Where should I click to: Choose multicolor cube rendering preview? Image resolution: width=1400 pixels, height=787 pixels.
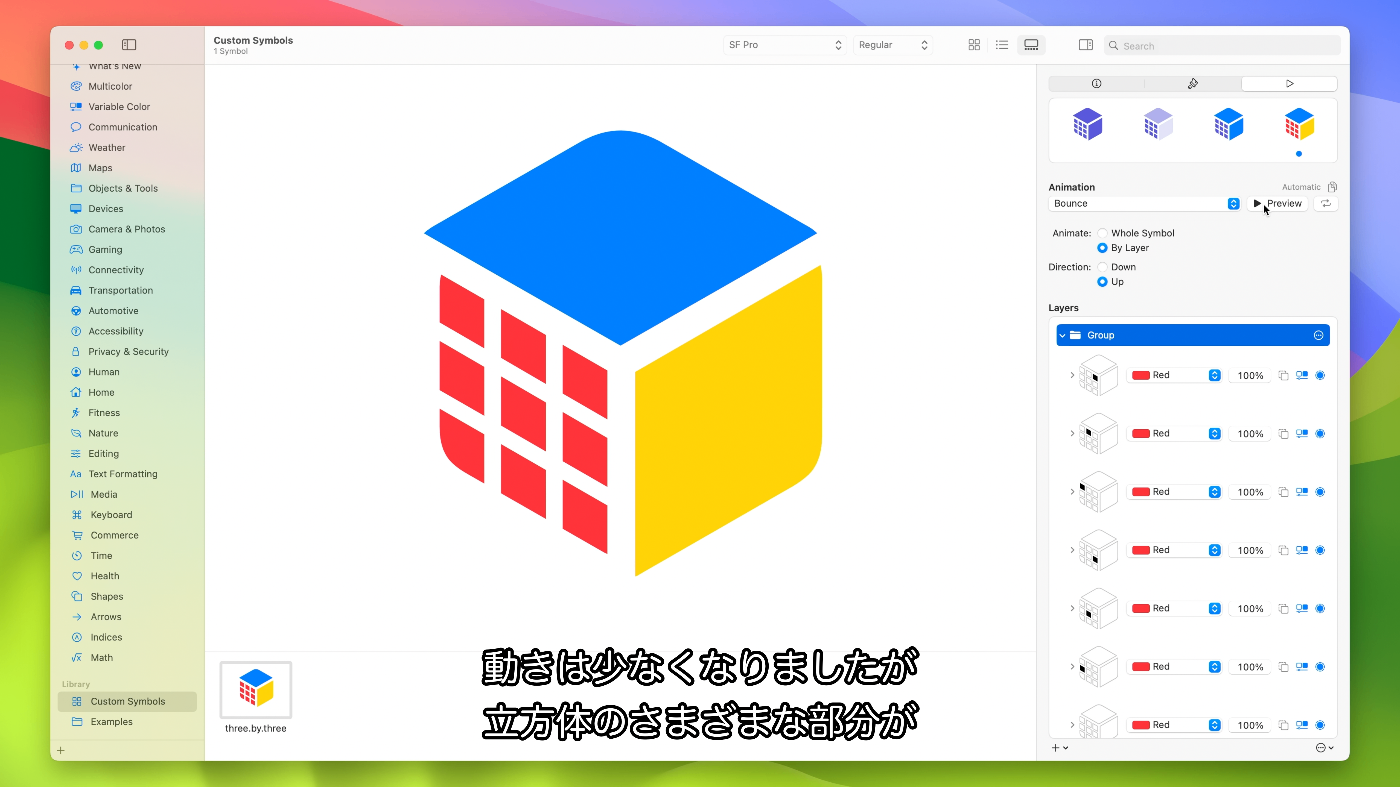(x=1299, y=125)
